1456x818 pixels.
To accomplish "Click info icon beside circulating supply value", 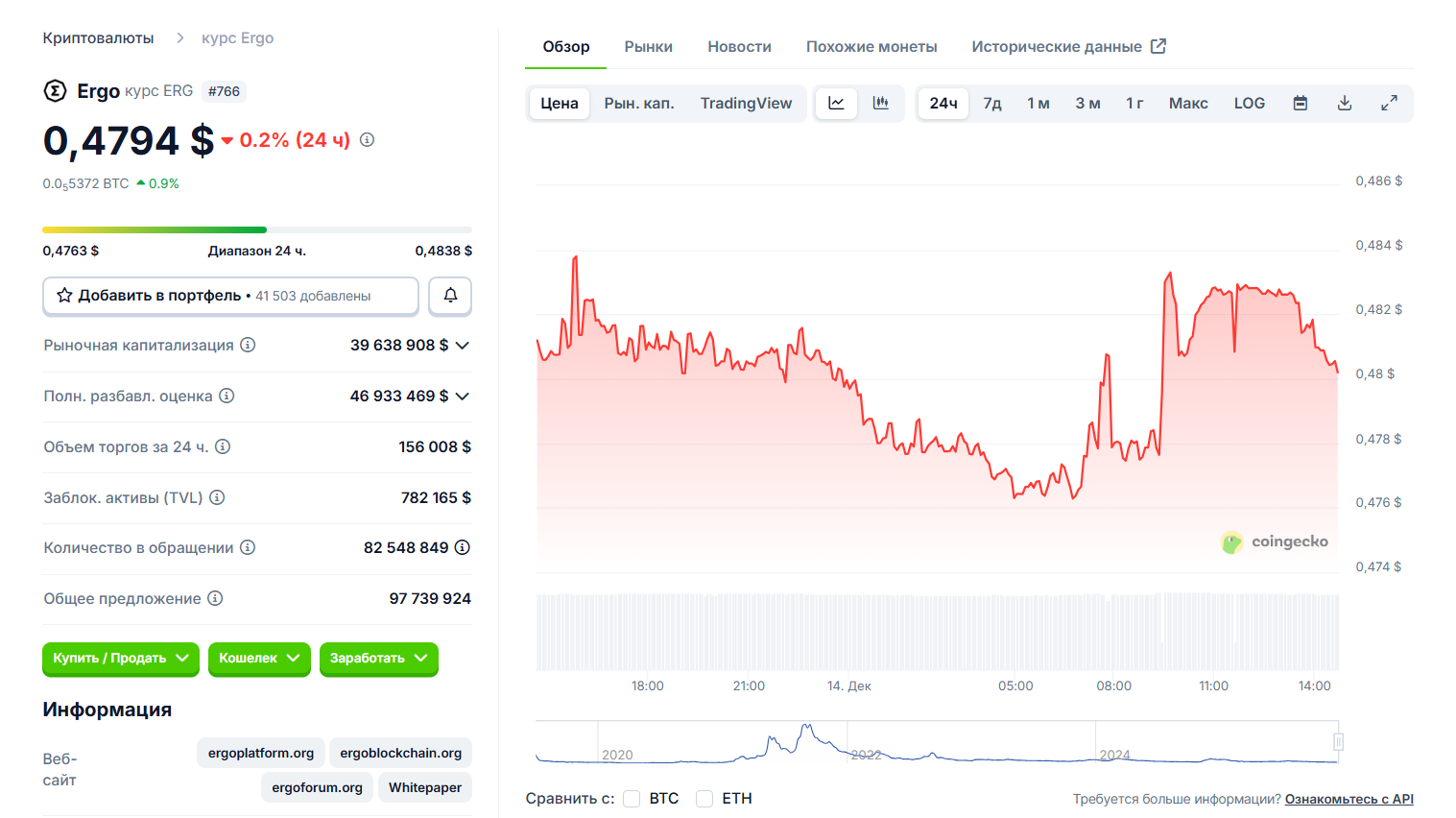I will point(462,547).
